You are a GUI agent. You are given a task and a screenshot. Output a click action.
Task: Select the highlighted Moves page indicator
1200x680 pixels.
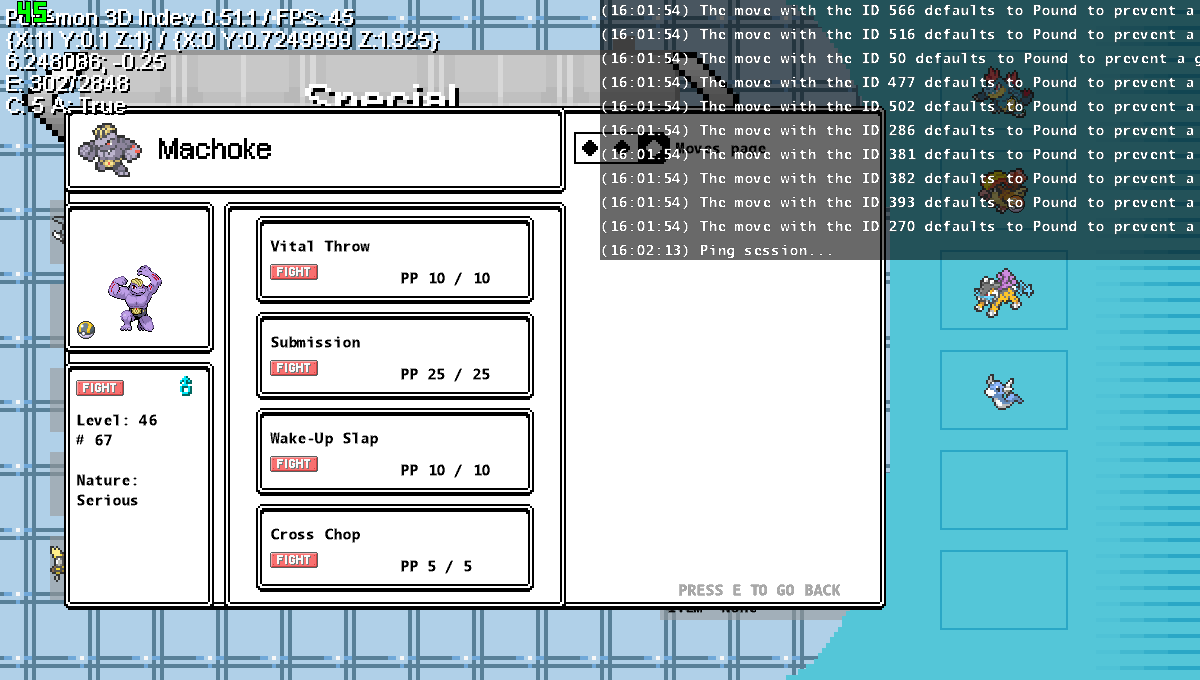tap(654, 148)
